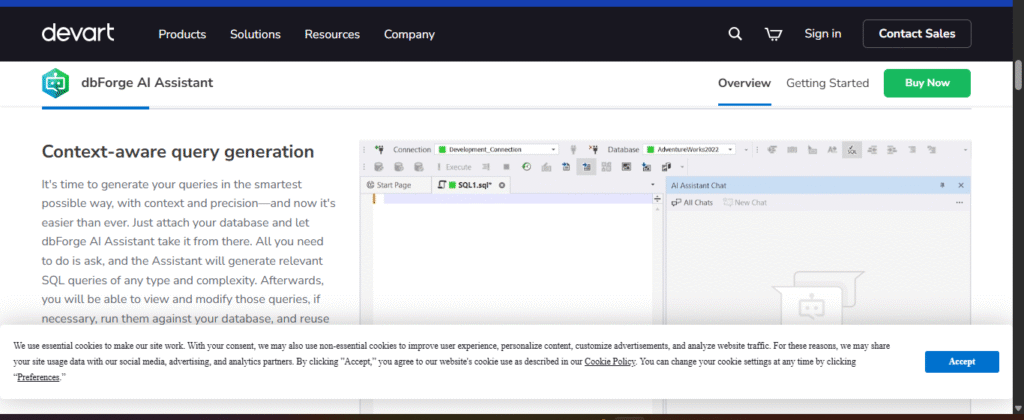The height and width of the screenshot is (420, 1024).
Task: Click the page scrollbar thumb
Action: pos(1018,75)
